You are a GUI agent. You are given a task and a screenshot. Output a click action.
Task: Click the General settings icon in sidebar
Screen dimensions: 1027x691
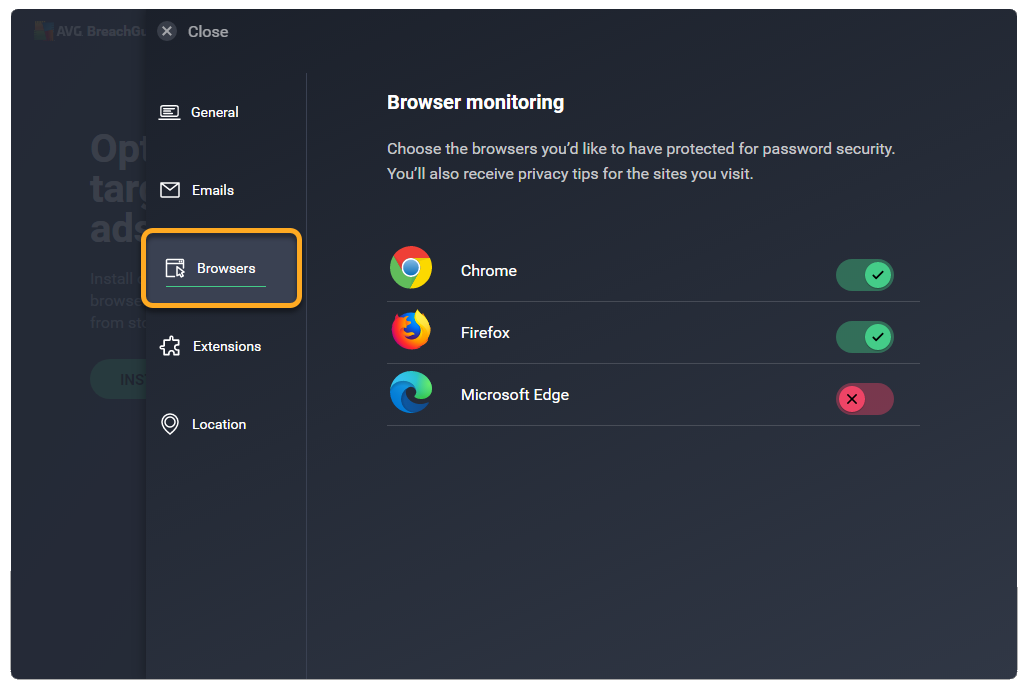click(170, 112)
